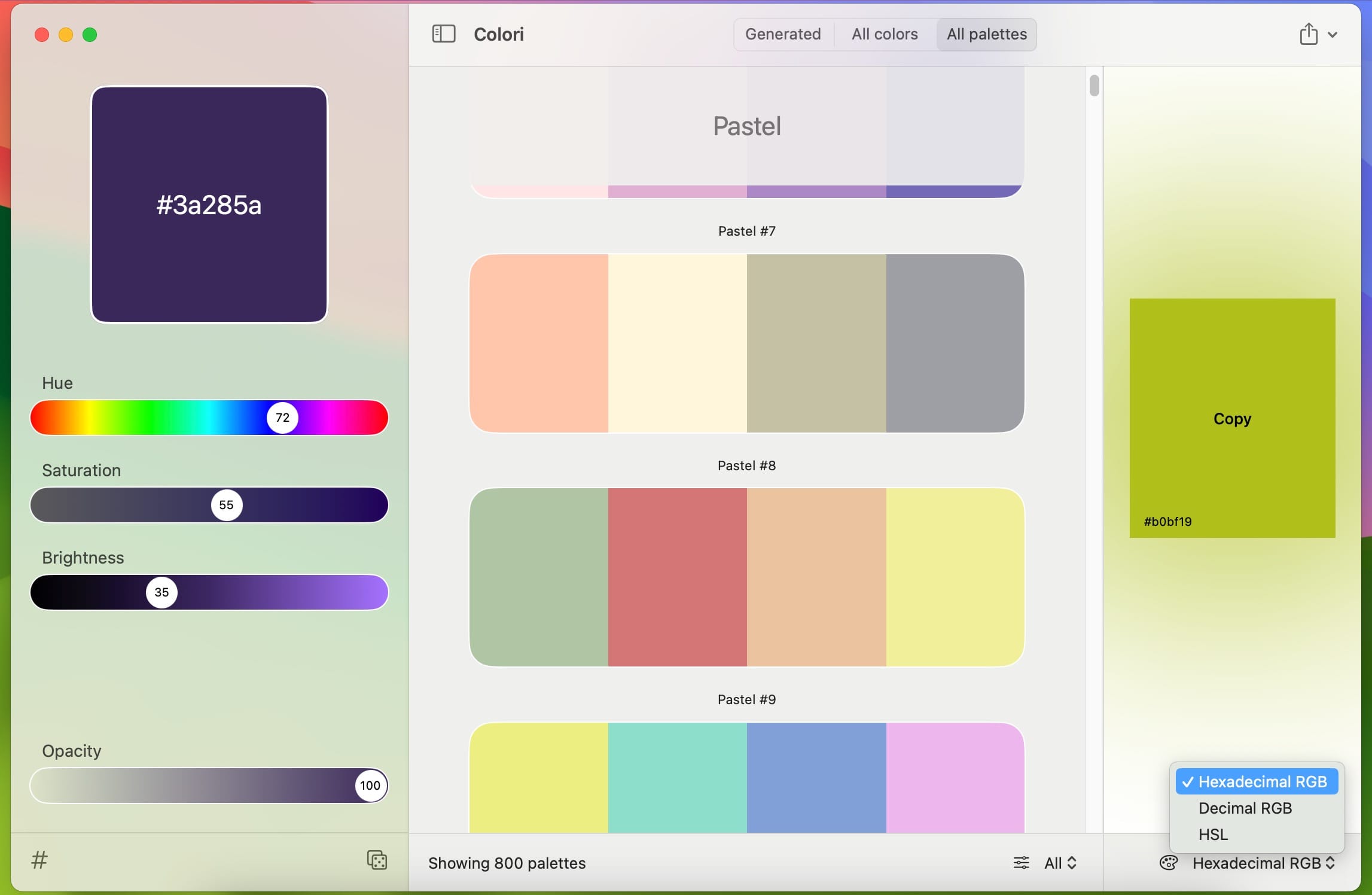Select the gray swatch in Pastel #7

point(955,343)
